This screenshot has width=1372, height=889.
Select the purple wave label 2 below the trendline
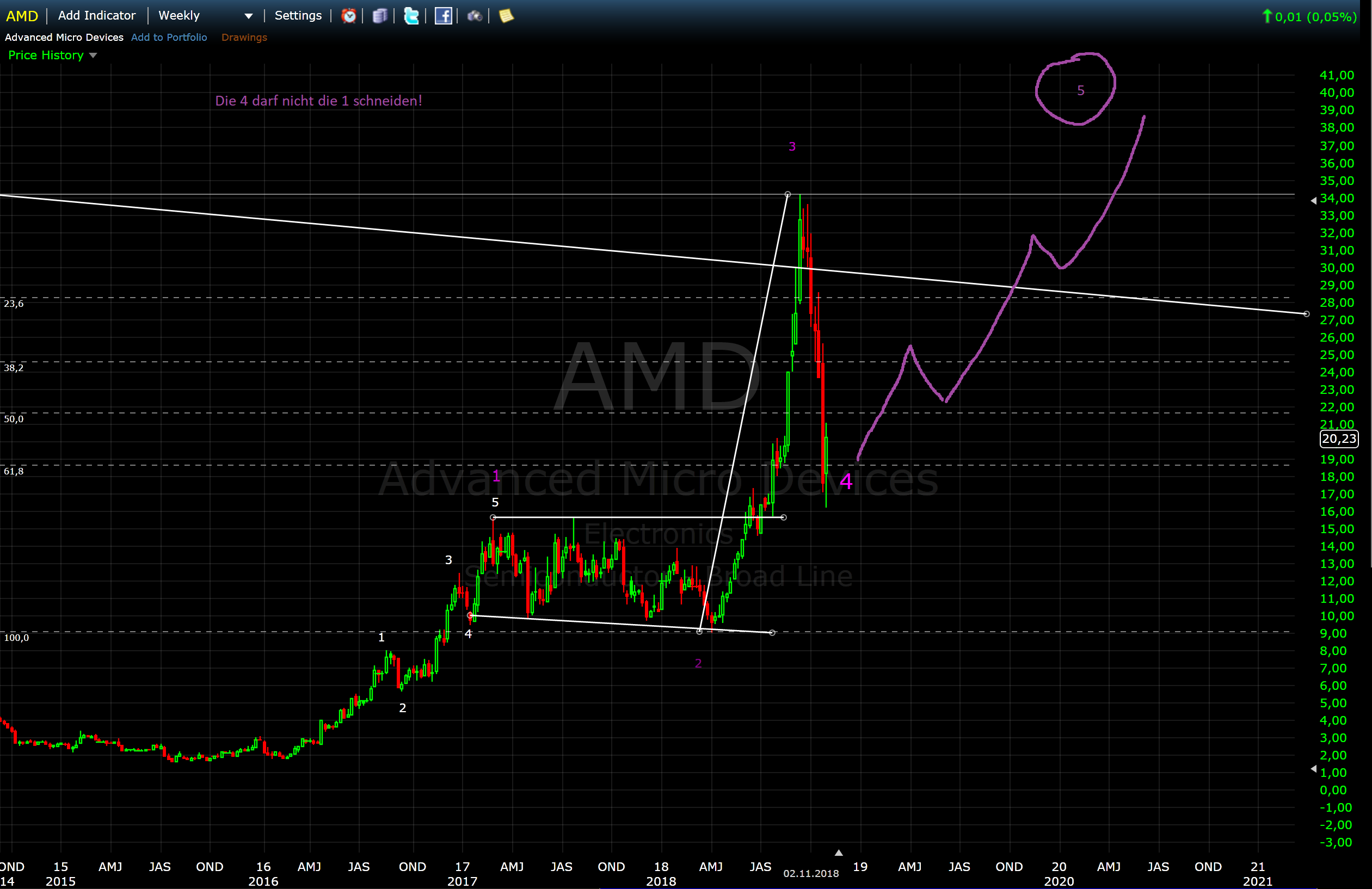[698, 664]
